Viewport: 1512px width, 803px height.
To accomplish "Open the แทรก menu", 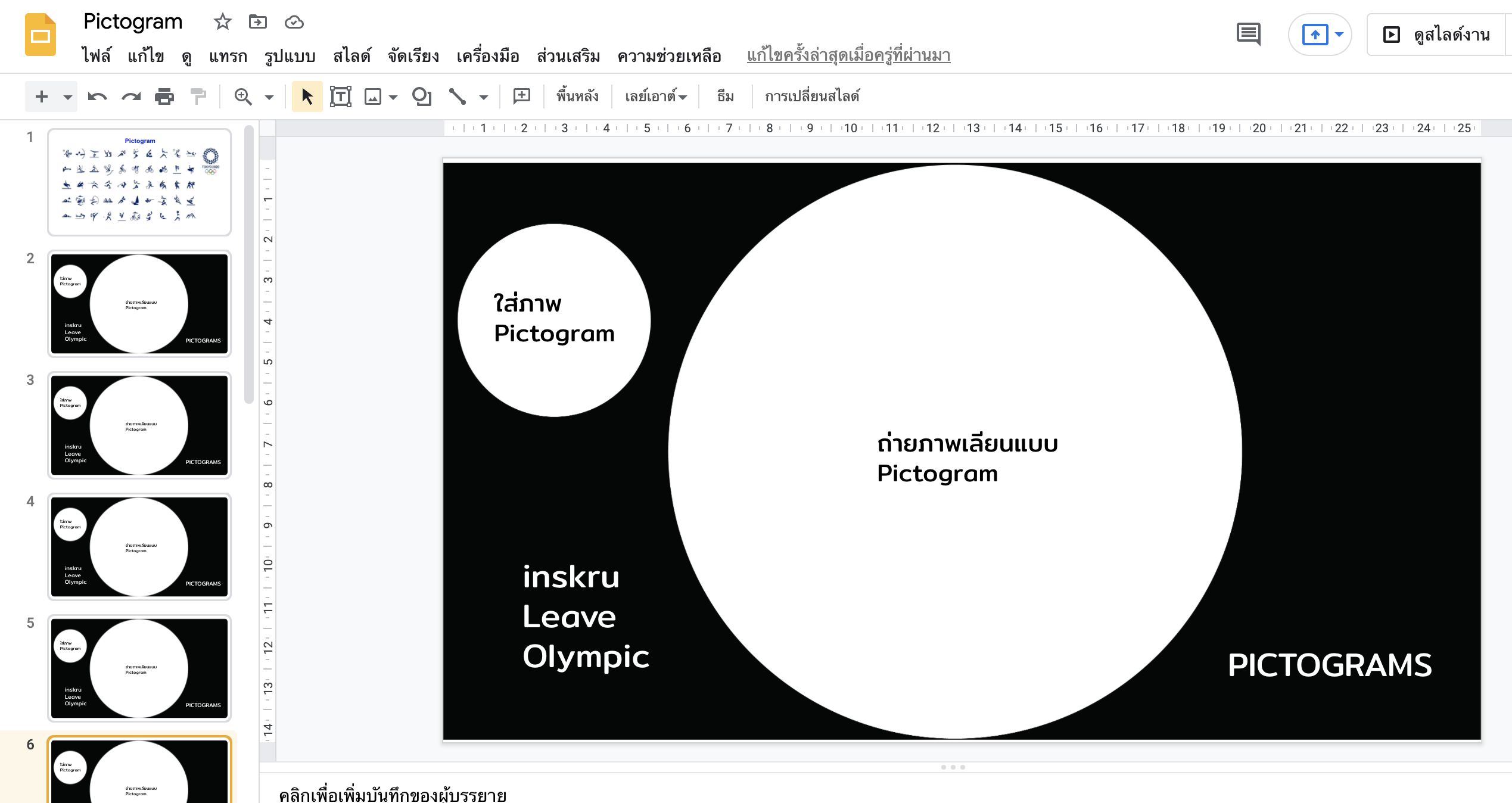I will click(228, 56).
